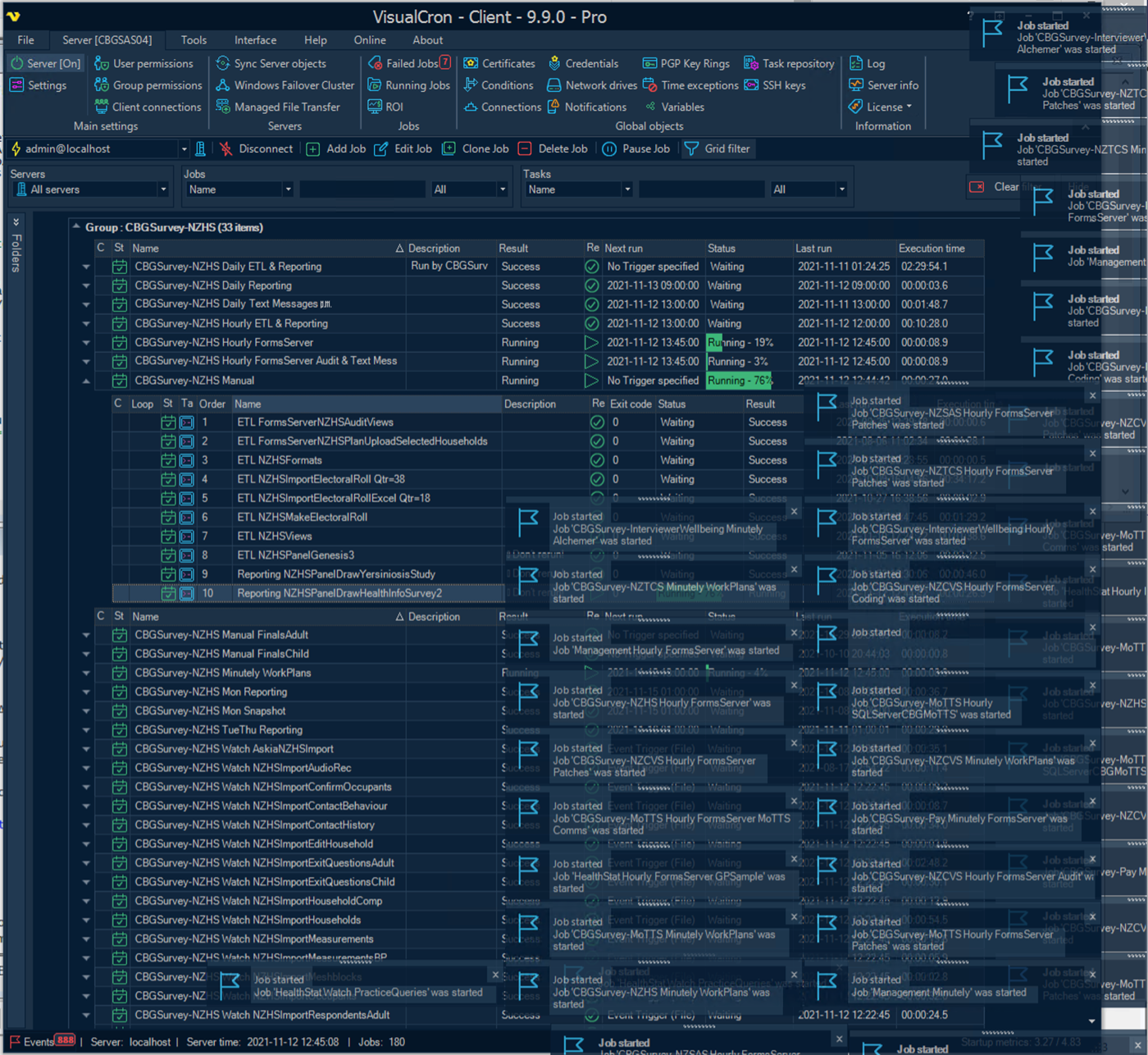Image resolution: width=1148 pixels, height=1055 pixels.
Task: Click Disconnect button
Action: pos(256,149)
